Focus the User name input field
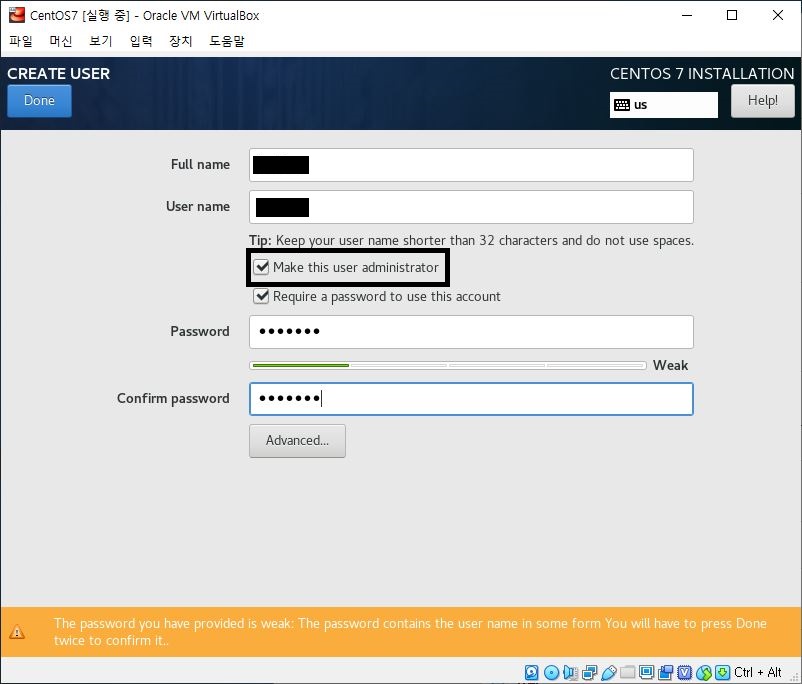Screen dimensions: 802x684 (471, 207)
